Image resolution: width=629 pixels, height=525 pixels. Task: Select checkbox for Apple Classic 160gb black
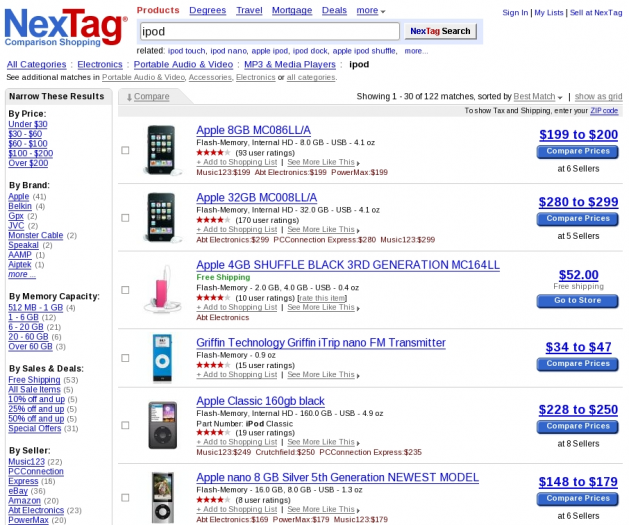click(125, 425)
